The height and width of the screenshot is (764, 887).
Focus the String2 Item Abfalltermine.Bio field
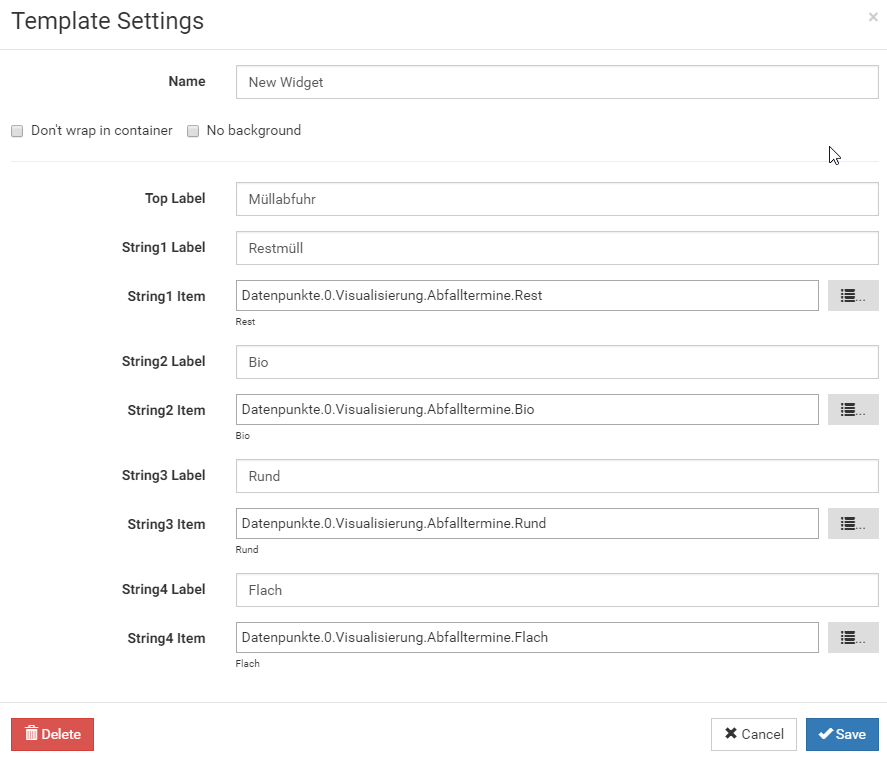point(527,410)
